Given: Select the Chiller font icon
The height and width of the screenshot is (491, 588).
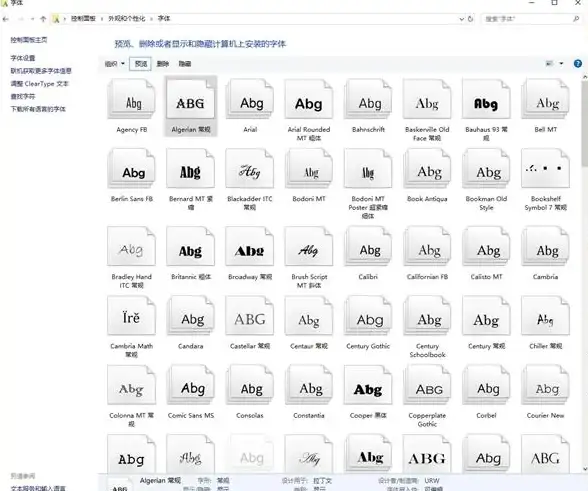Looking at the screenshot, I should tap(545, 316).
